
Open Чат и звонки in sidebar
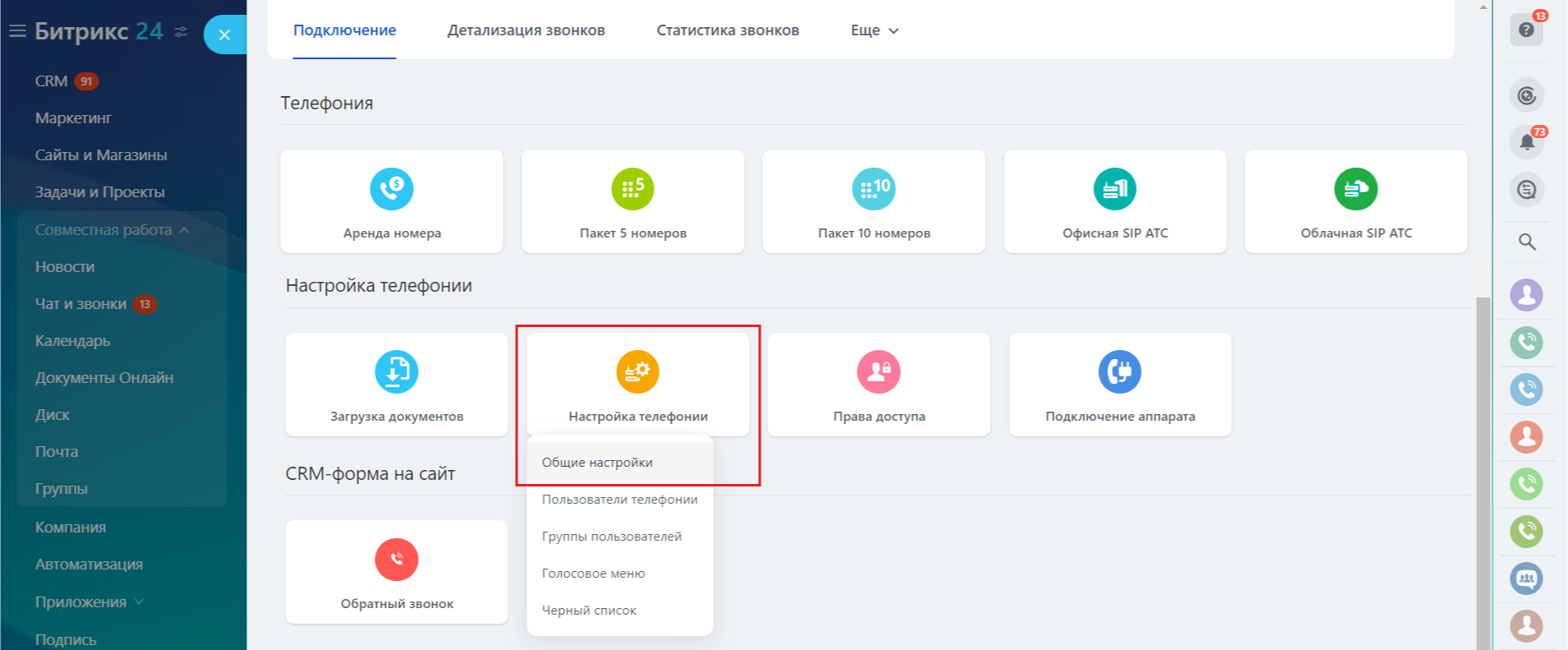pos(80,304)
